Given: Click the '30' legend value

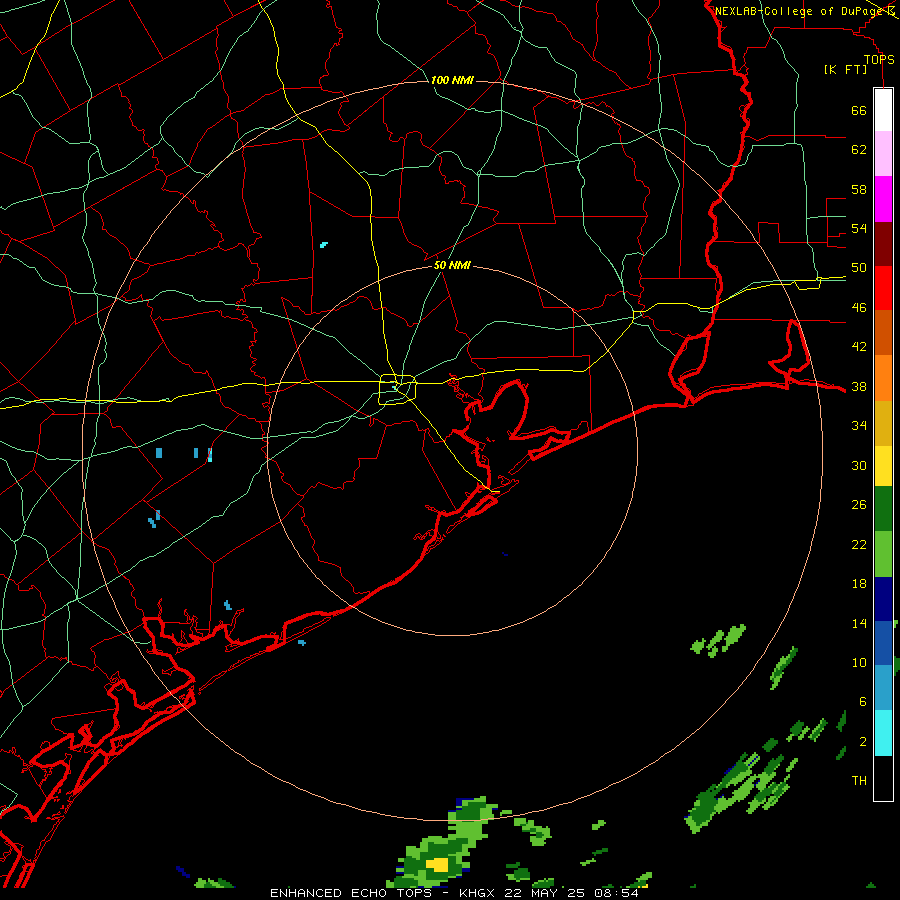Looking at the screenshot, I should pyautogui.click(x=859, y=465).
